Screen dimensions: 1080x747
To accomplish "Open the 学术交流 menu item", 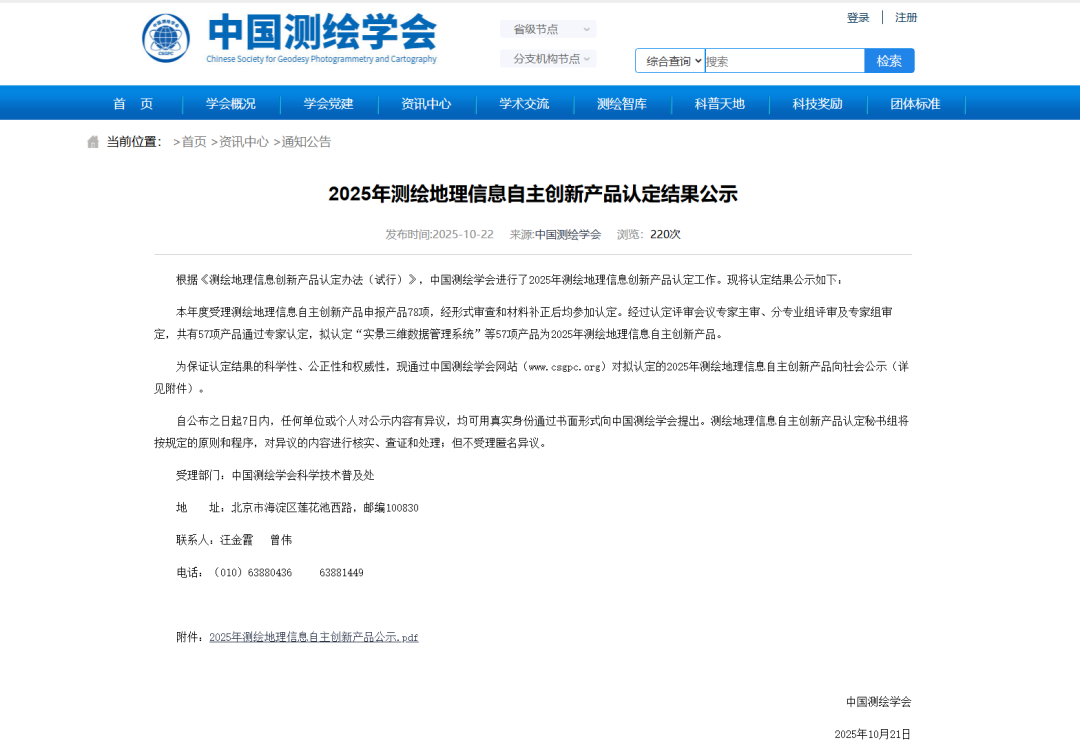I will 524,104.
